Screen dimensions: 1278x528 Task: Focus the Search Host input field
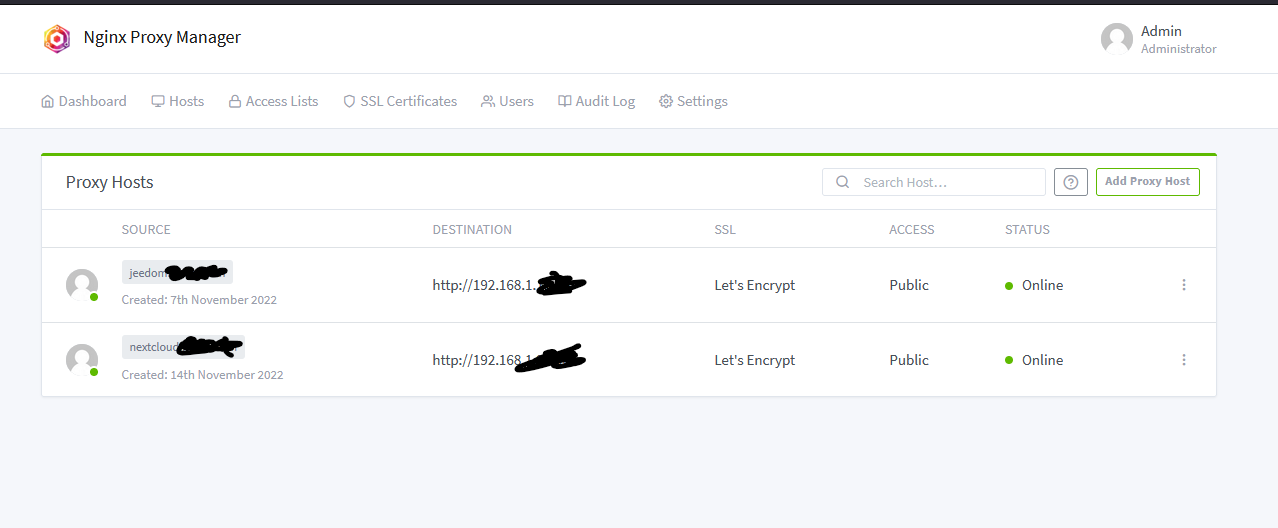pyautogui.click(x=934, y=182)
